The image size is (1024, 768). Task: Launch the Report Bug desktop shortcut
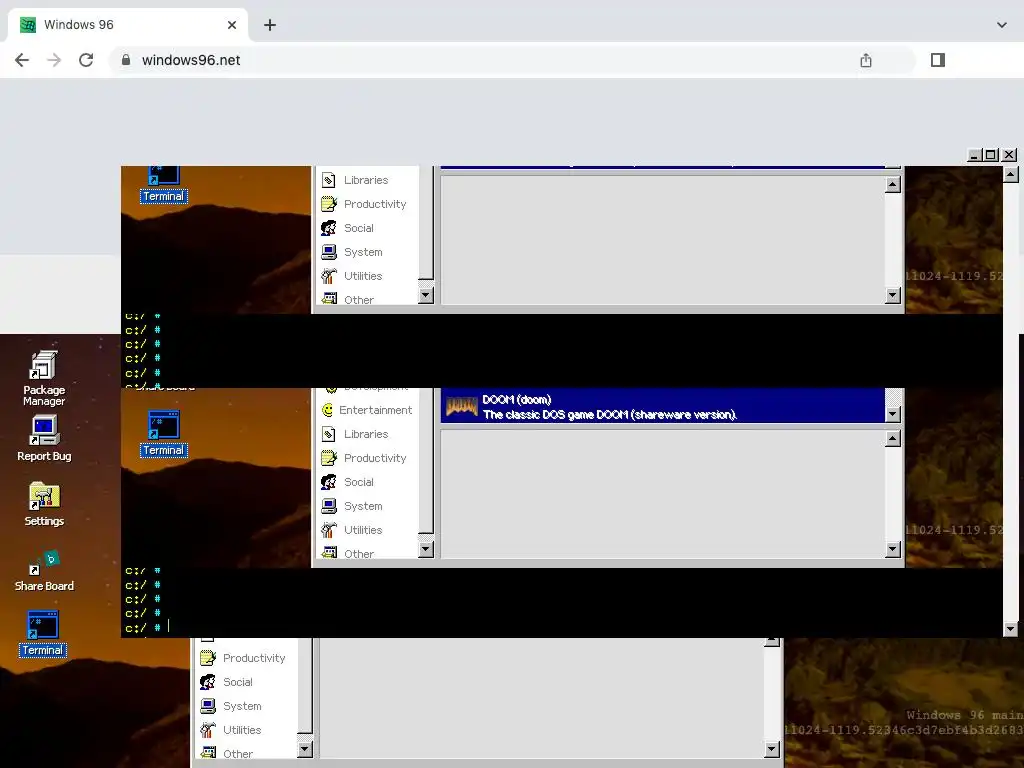tap(44, 438)
